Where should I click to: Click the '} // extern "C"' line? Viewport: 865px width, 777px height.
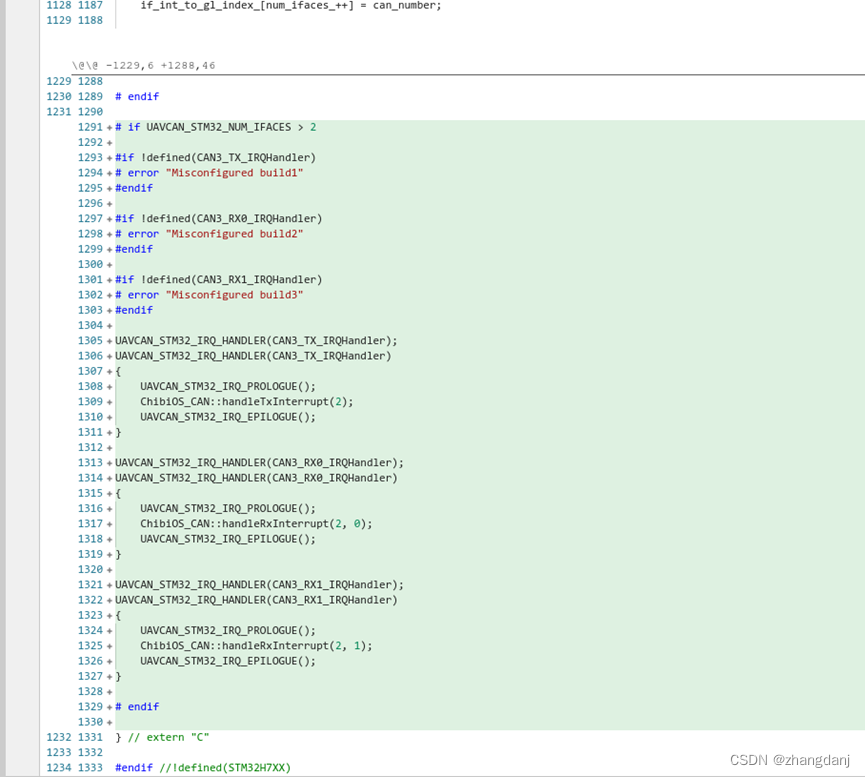point(162,737)
